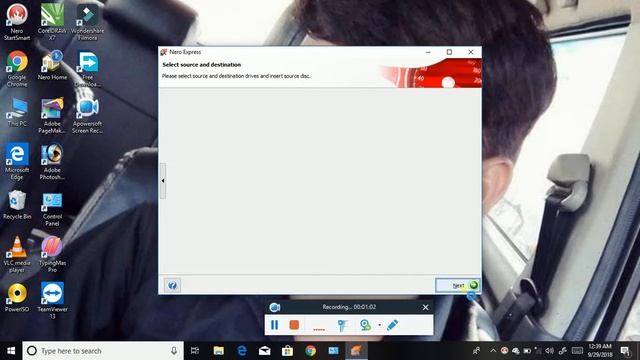
Task: Open Nero Express help question mark
Action: click(x=172, y=285)
